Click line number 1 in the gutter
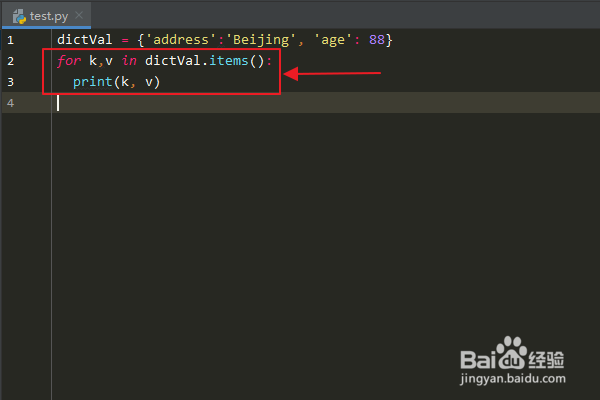Screen dimensions: 600x400 coord(10,40)
